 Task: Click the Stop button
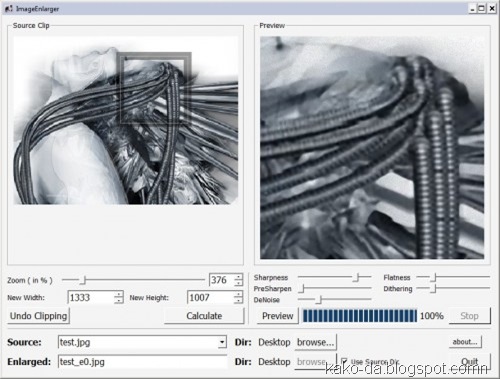(x=469, y=316)
